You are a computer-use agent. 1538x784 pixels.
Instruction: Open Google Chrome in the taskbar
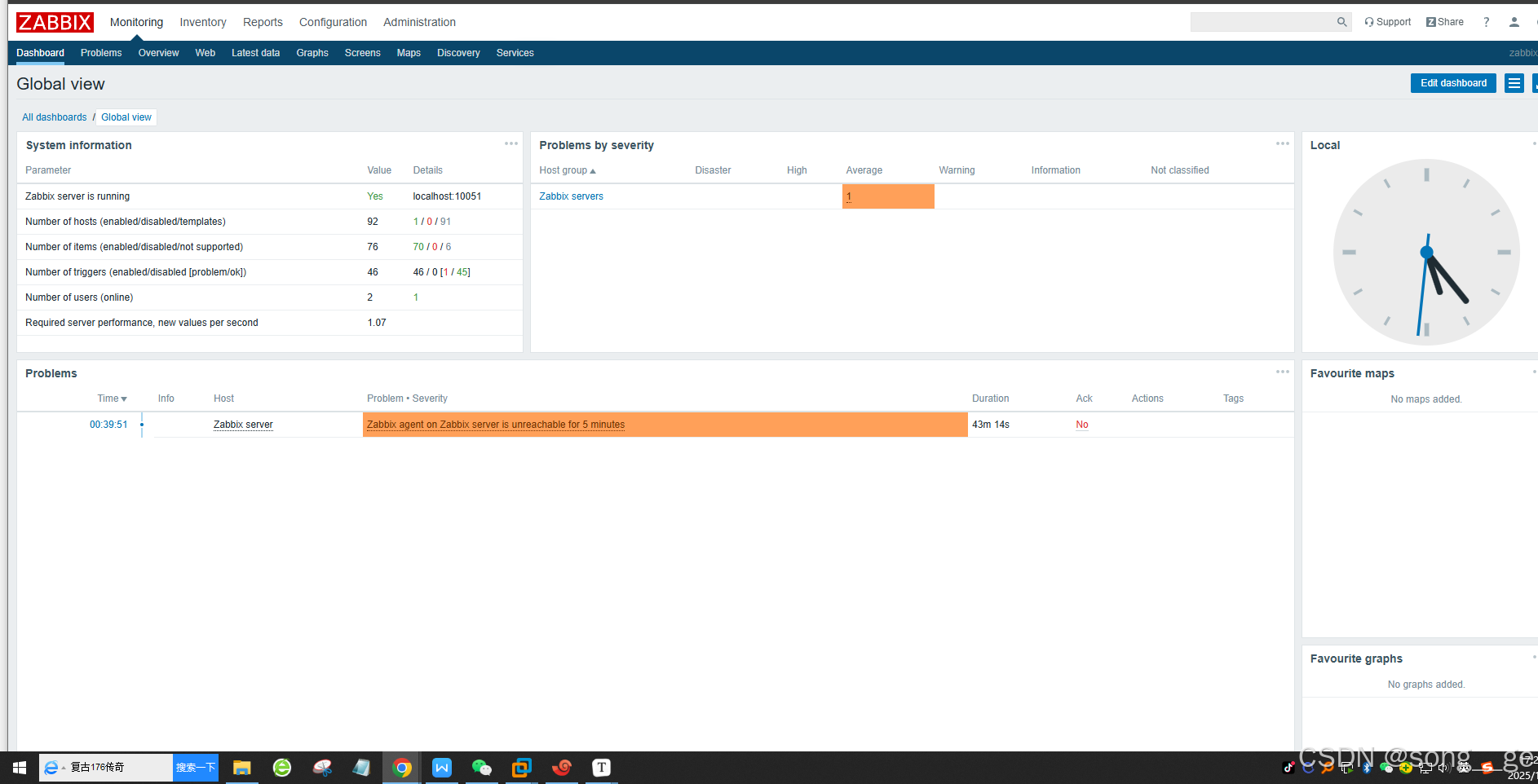coord(402,768)
